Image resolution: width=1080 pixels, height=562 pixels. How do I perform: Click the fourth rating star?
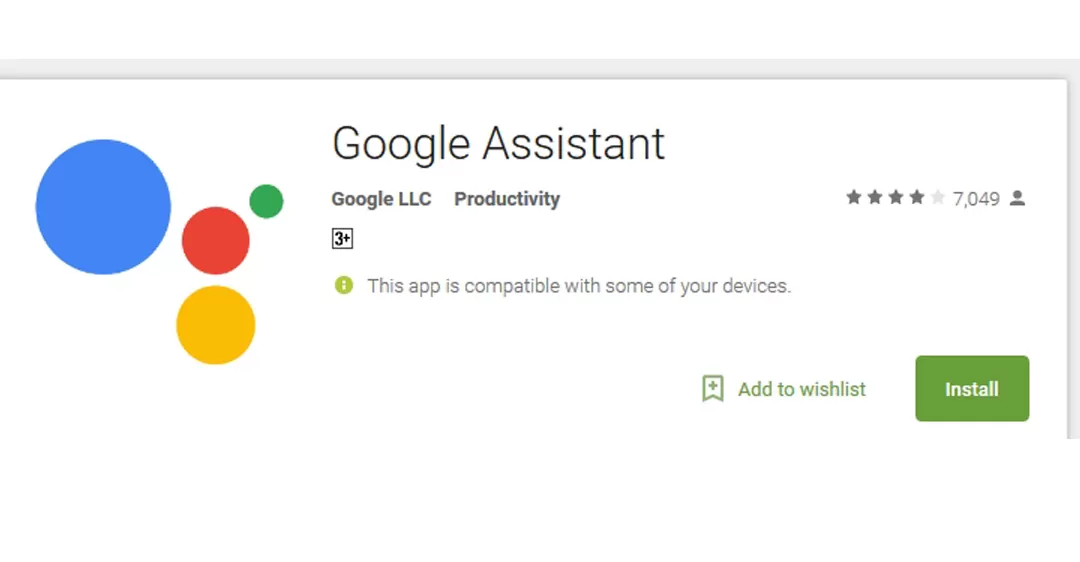[916, 198]
